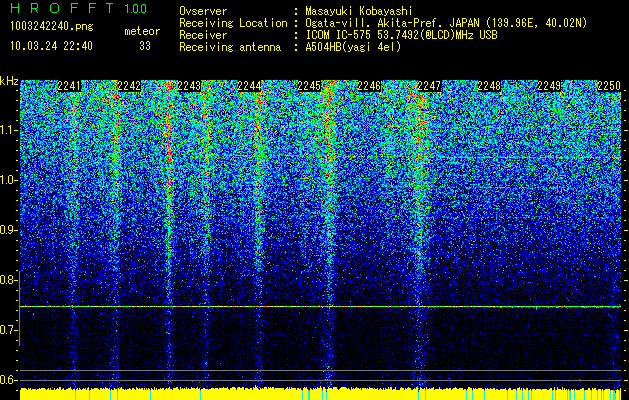This screenshot has width=629, height=400.
Task: Click the 2250 time marker
Action: pos(609,86)
